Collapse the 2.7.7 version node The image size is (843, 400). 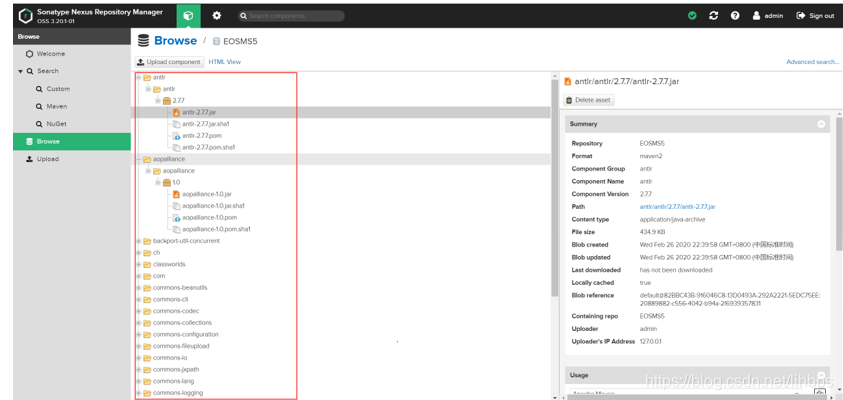click(158, 101)
